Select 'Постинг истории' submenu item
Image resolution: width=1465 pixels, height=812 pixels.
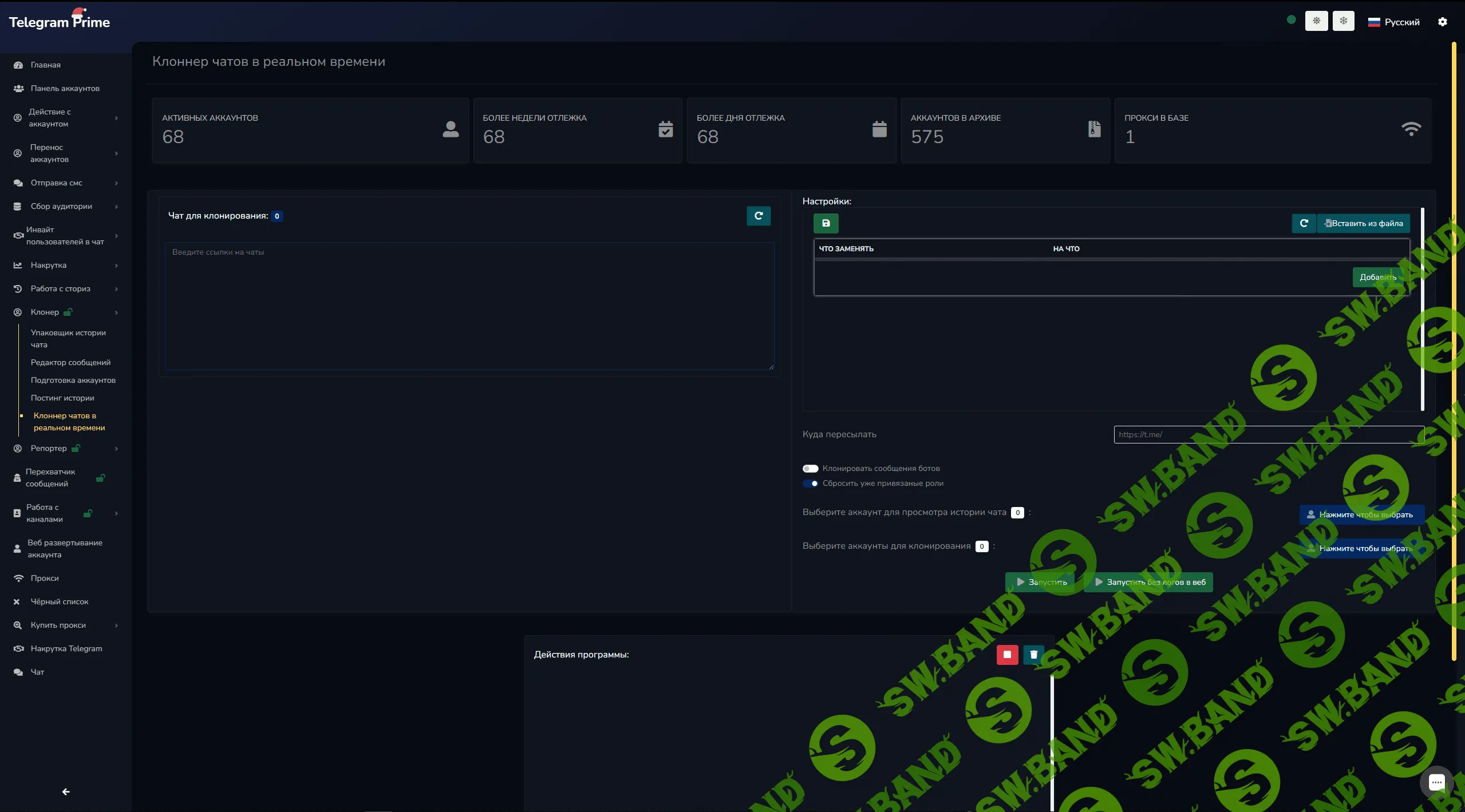coord(62,398)
